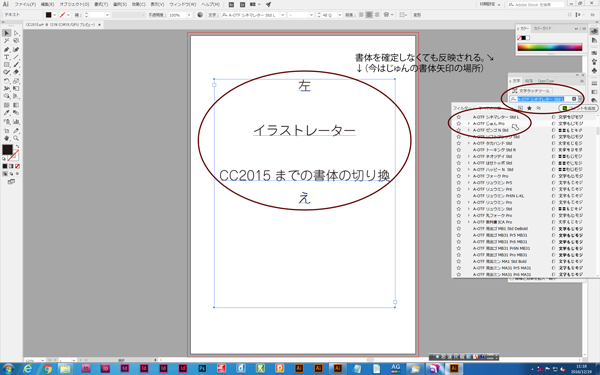Select the Pen tool
600x375 pixels.
(x=7, y=49)
